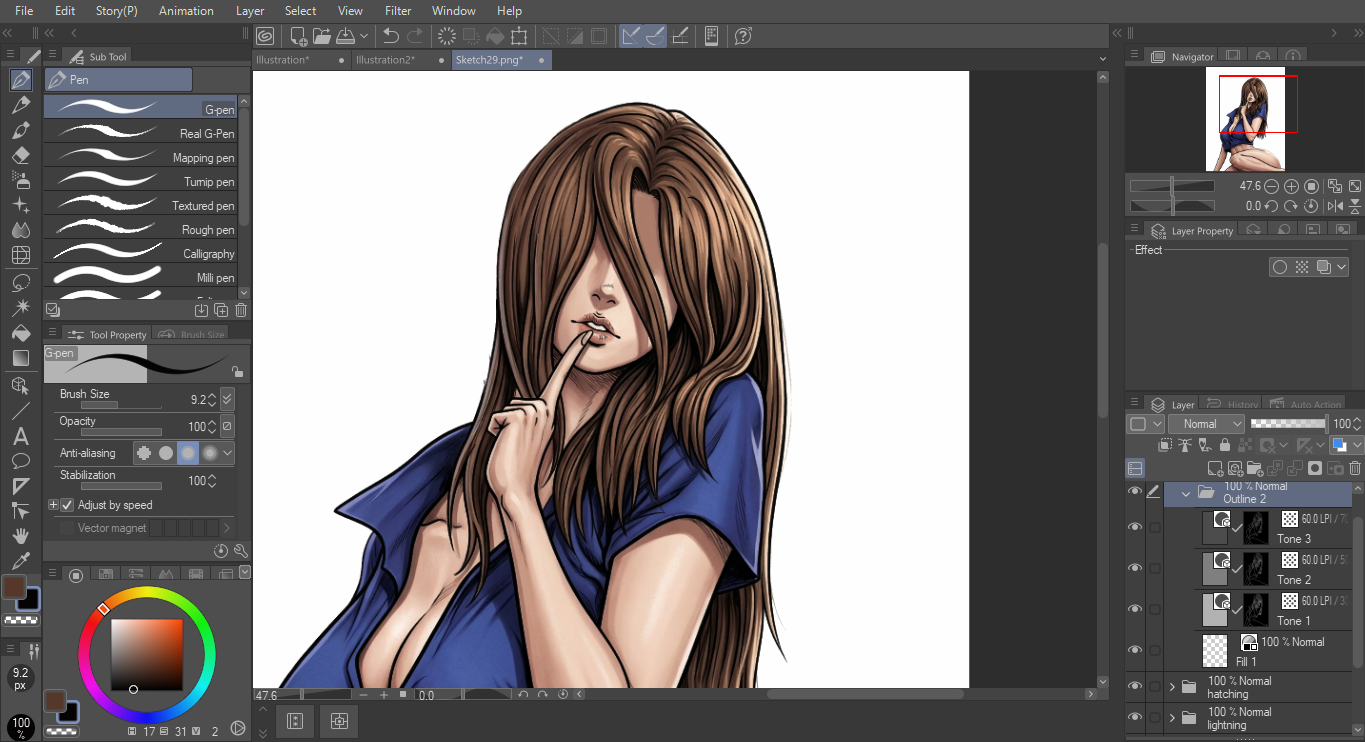This screenshot has width=1365, height=742.
Task: Hide the hatching folder layer
Action: [x=1134, y=686]
